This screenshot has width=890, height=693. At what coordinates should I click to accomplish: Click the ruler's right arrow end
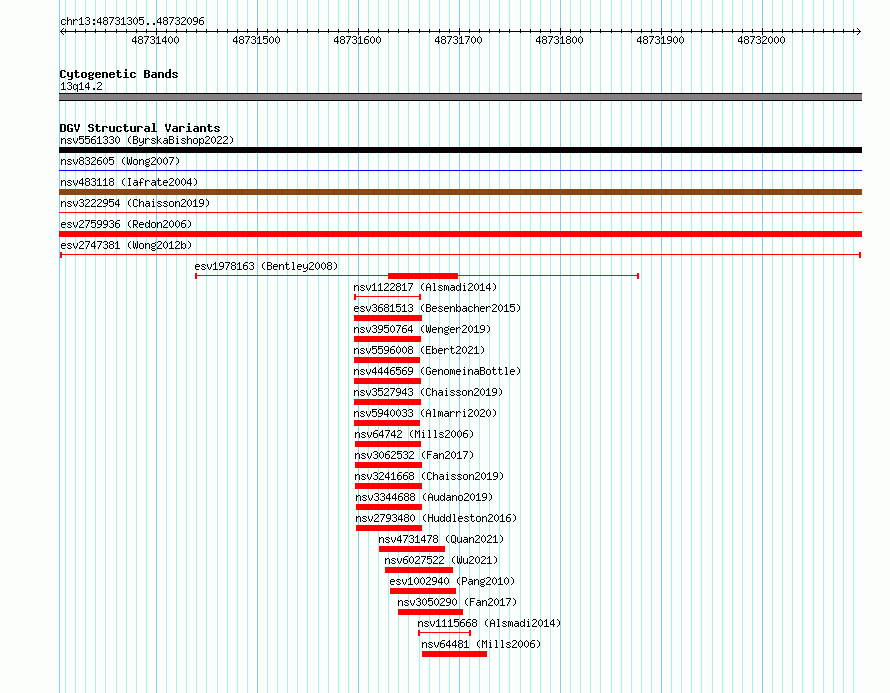(858, 31)
